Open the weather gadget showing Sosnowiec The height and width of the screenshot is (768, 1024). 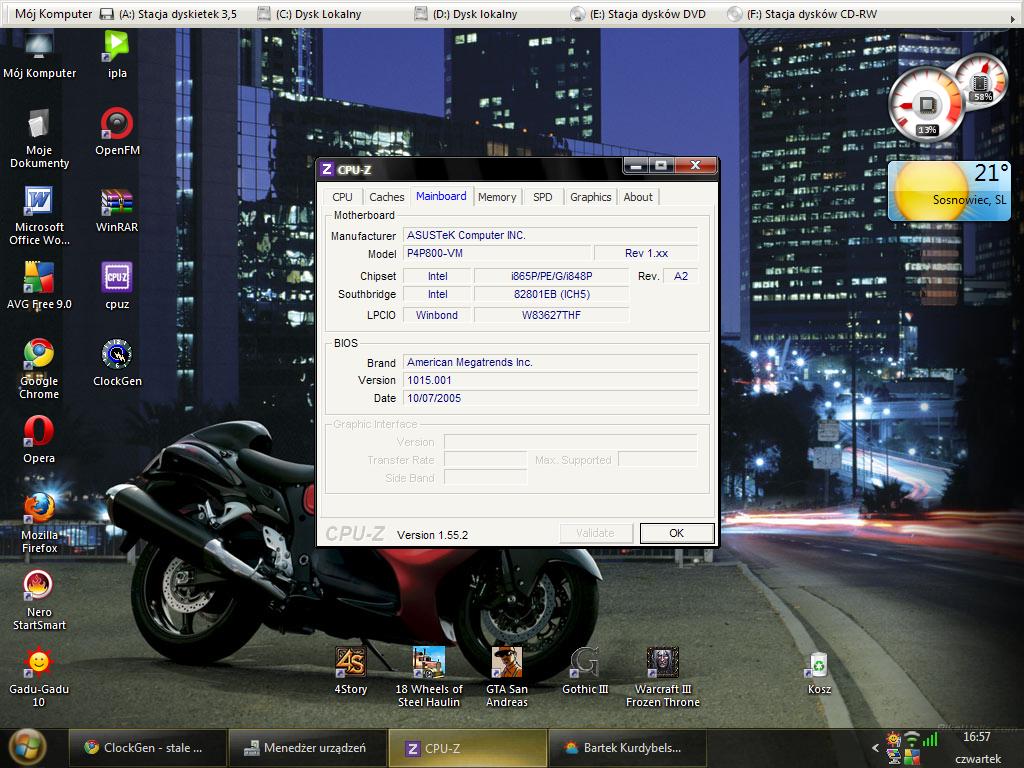[x=949, y=191]
